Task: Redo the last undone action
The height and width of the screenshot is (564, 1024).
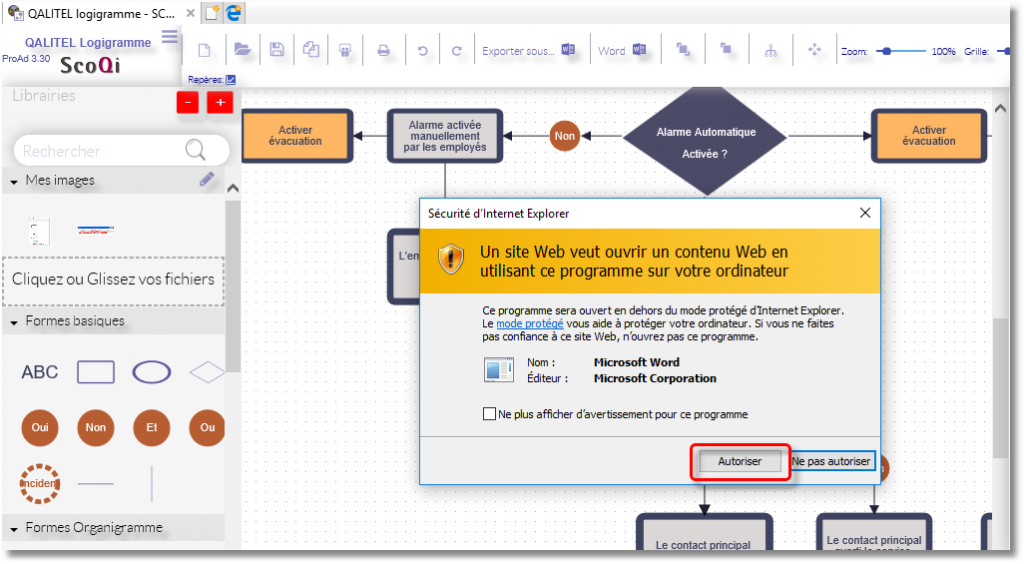Action: (456, 50)
